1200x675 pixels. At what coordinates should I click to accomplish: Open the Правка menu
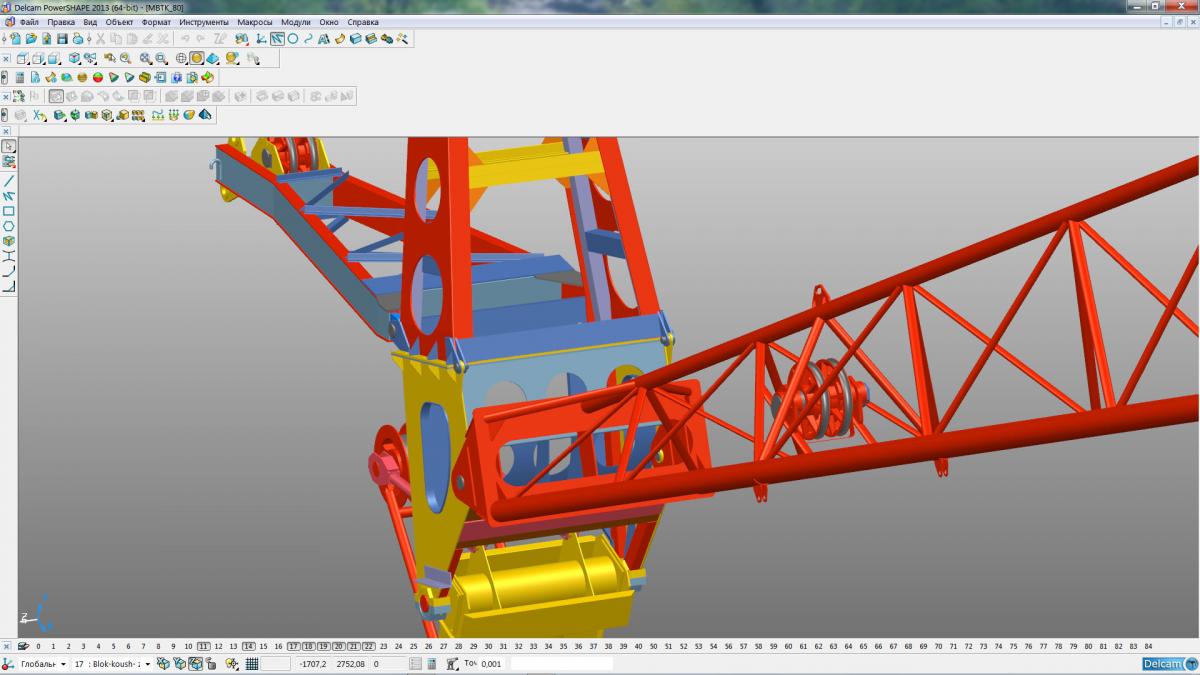pyautogui.click(x=61, y=21)
